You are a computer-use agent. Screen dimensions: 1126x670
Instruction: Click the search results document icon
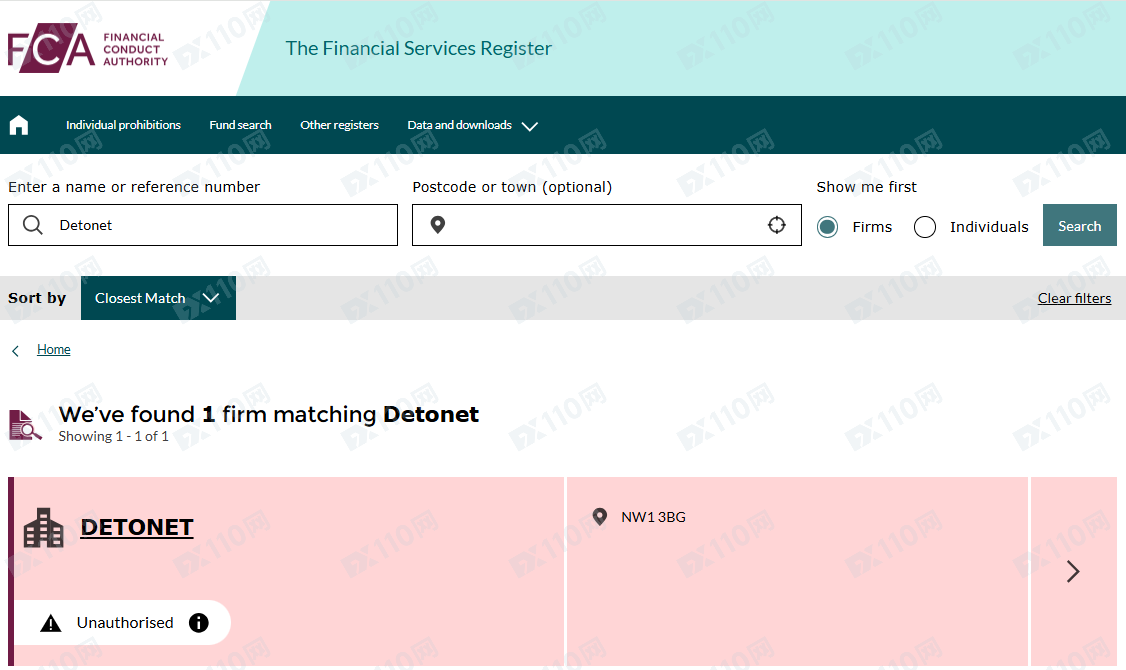click(25, 425)
